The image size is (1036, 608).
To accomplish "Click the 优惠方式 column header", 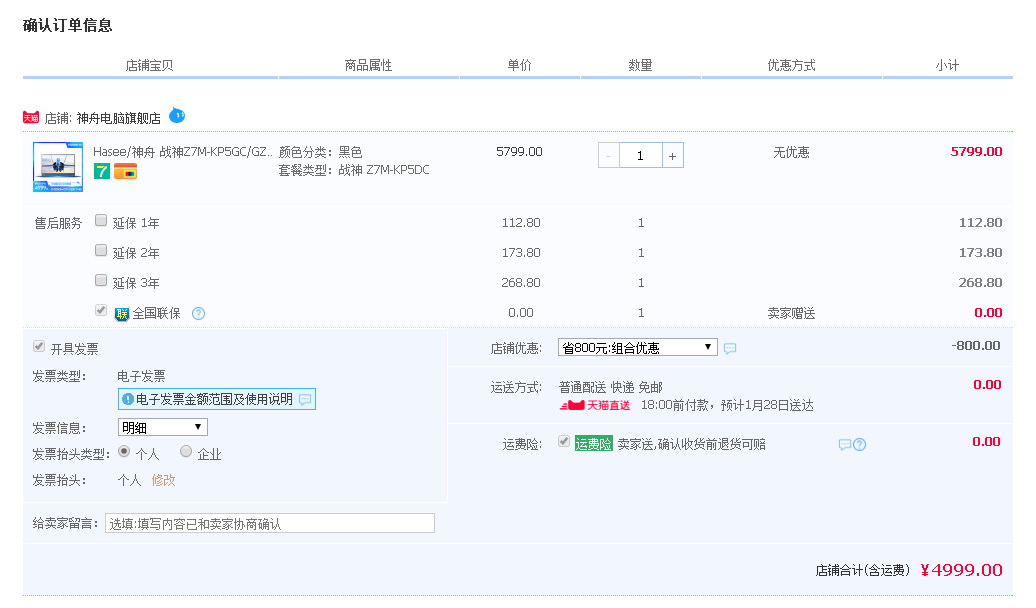I will (x=791, y=65).
